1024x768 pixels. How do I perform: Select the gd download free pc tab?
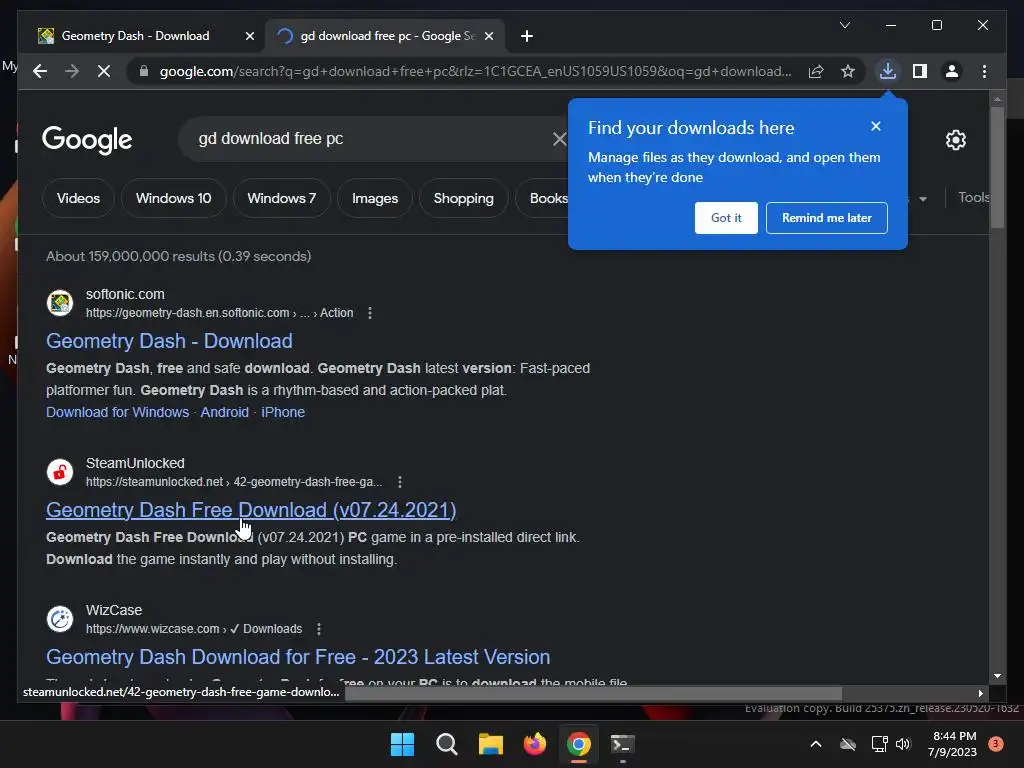pos(385,36)
